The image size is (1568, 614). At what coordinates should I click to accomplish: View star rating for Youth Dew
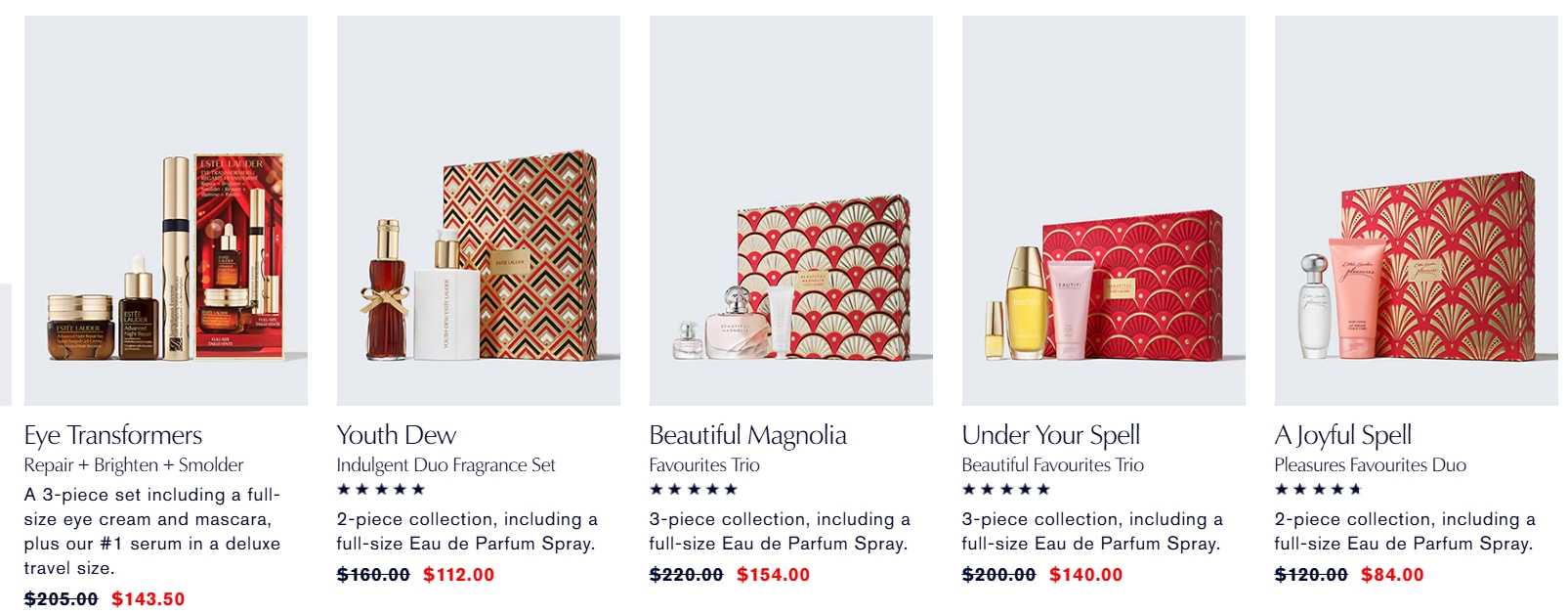click(x=381, y=489)
